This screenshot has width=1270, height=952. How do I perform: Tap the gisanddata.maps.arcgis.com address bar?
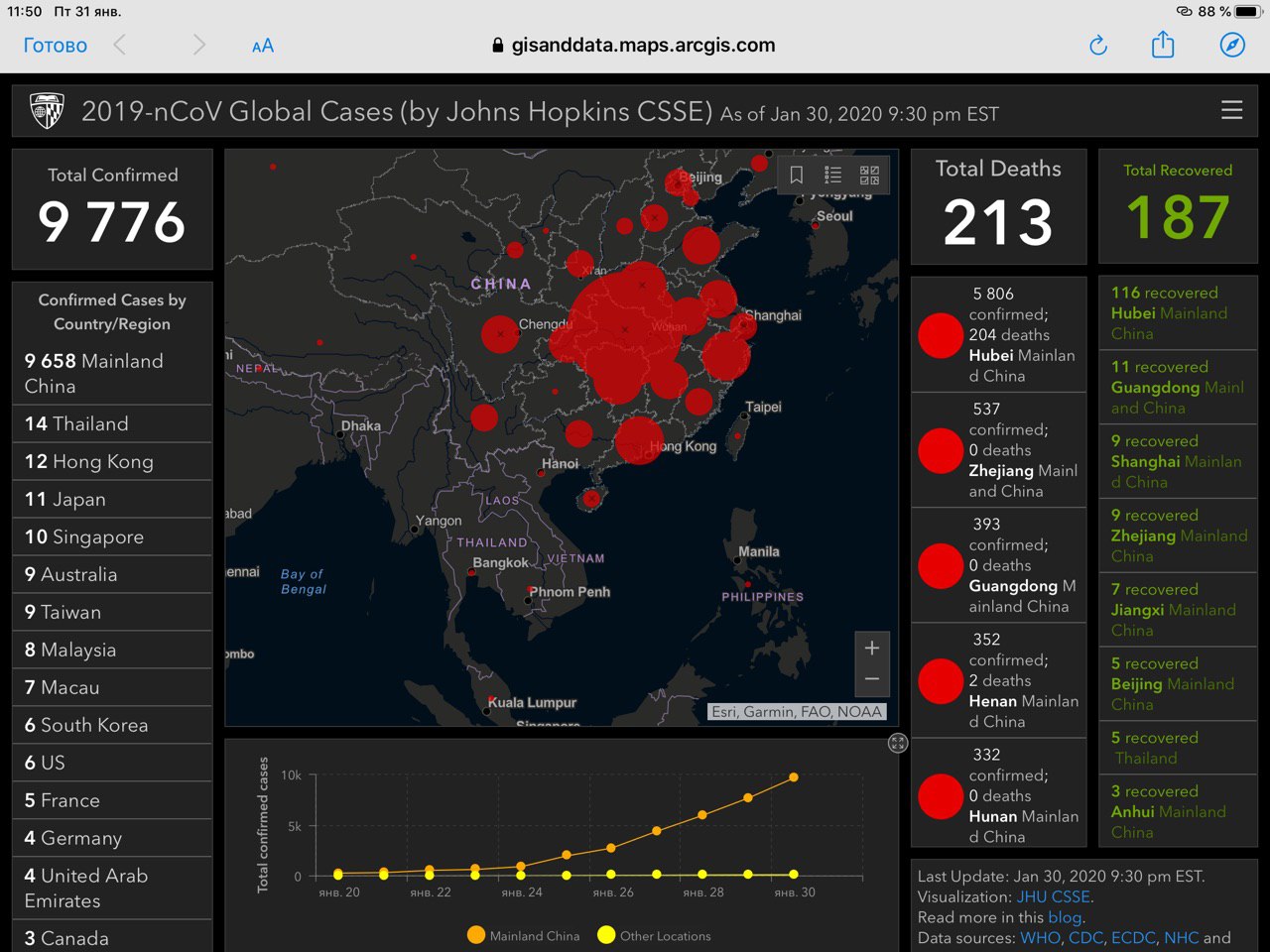pos(634,46)
